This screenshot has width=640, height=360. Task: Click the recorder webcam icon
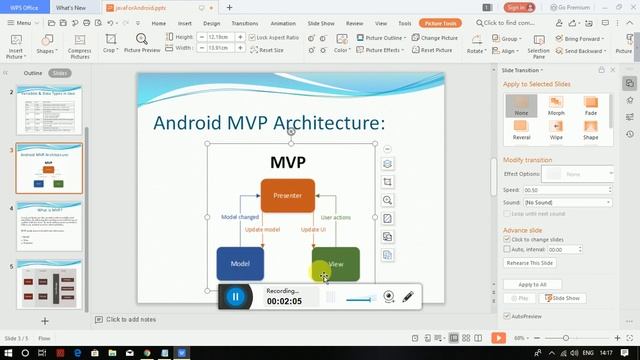389,296
